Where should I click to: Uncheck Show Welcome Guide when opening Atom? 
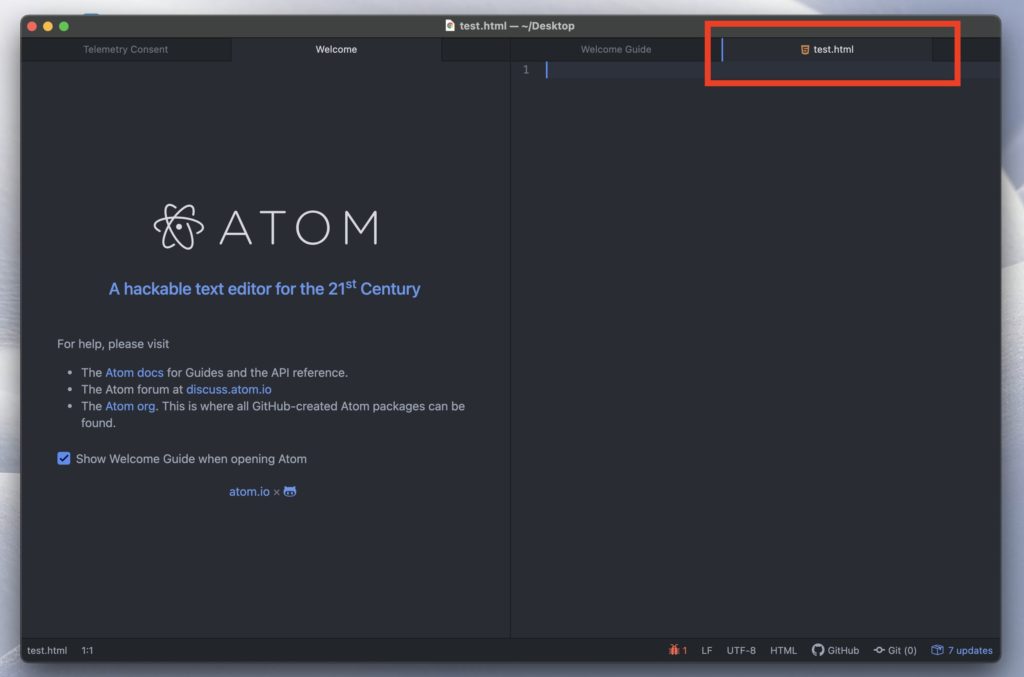tap(63, 458)
